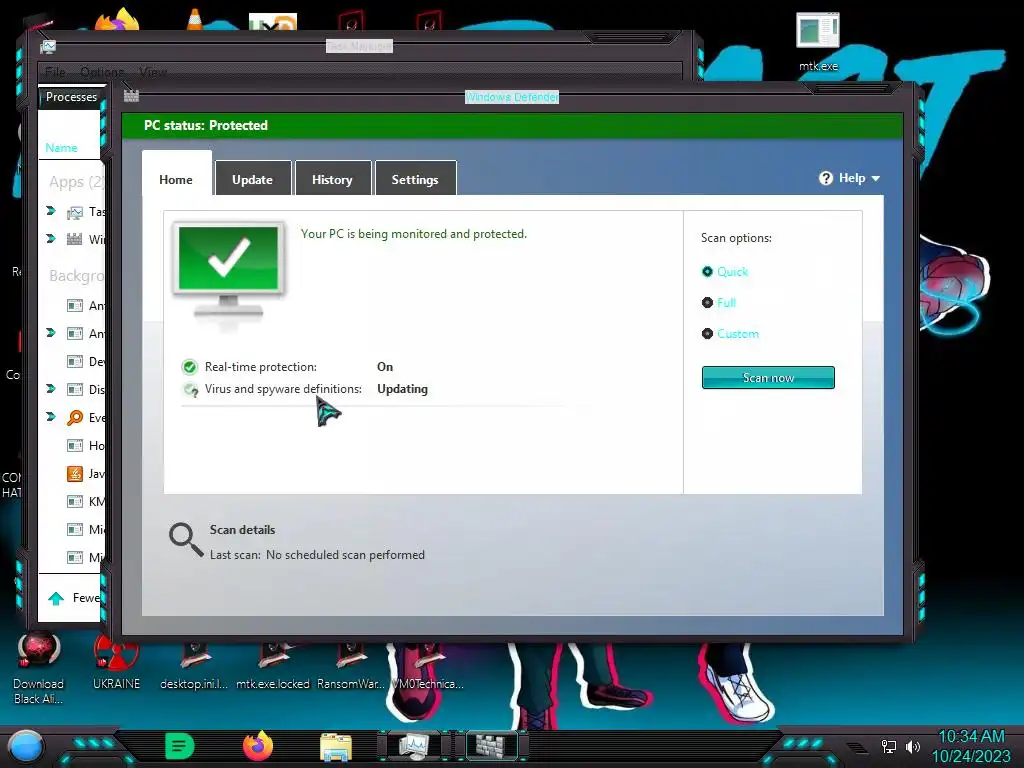Open the History tab in Windows Defender
This screenshot has height=768, width=1024.
332,178
